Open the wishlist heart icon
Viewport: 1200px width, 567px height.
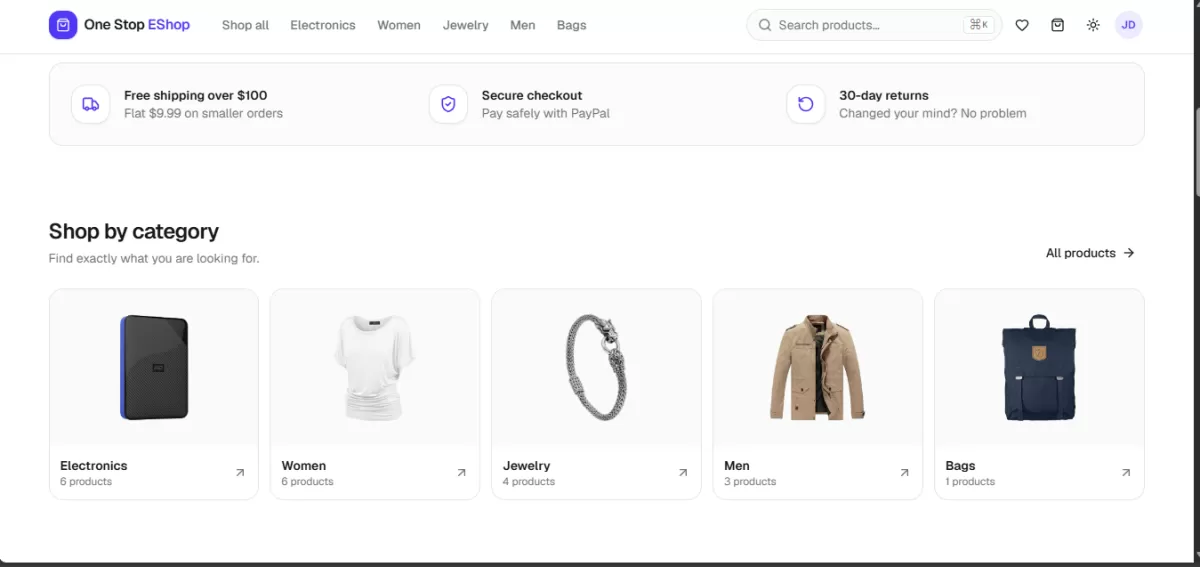[x=1022, y=25]
